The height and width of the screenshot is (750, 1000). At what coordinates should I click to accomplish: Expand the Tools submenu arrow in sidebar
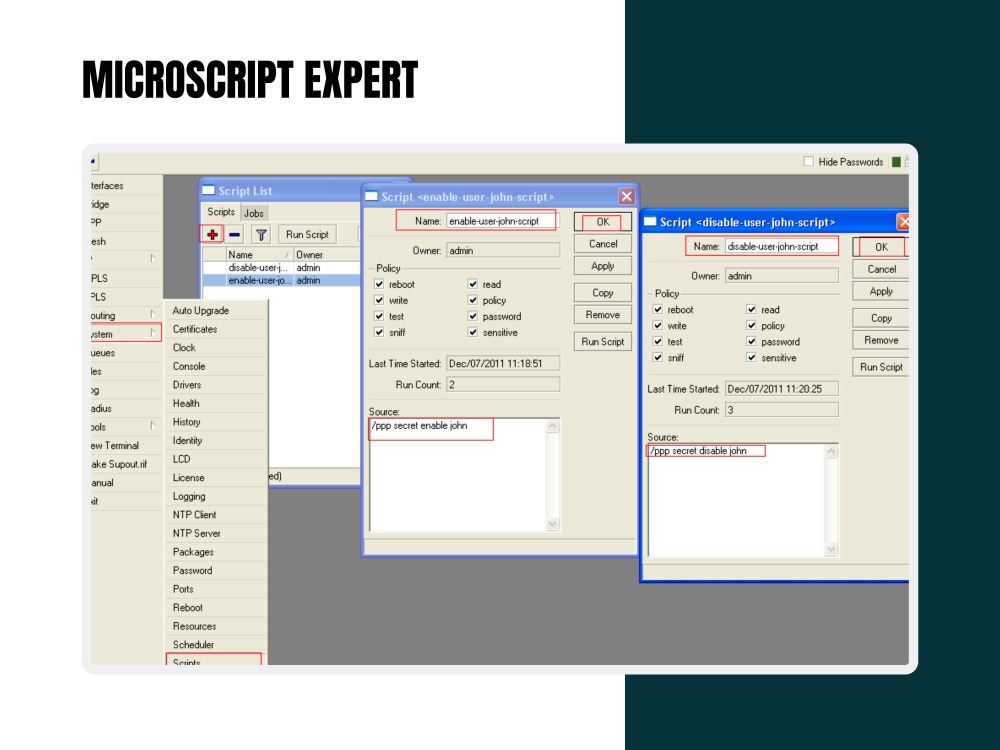point(152,425)
